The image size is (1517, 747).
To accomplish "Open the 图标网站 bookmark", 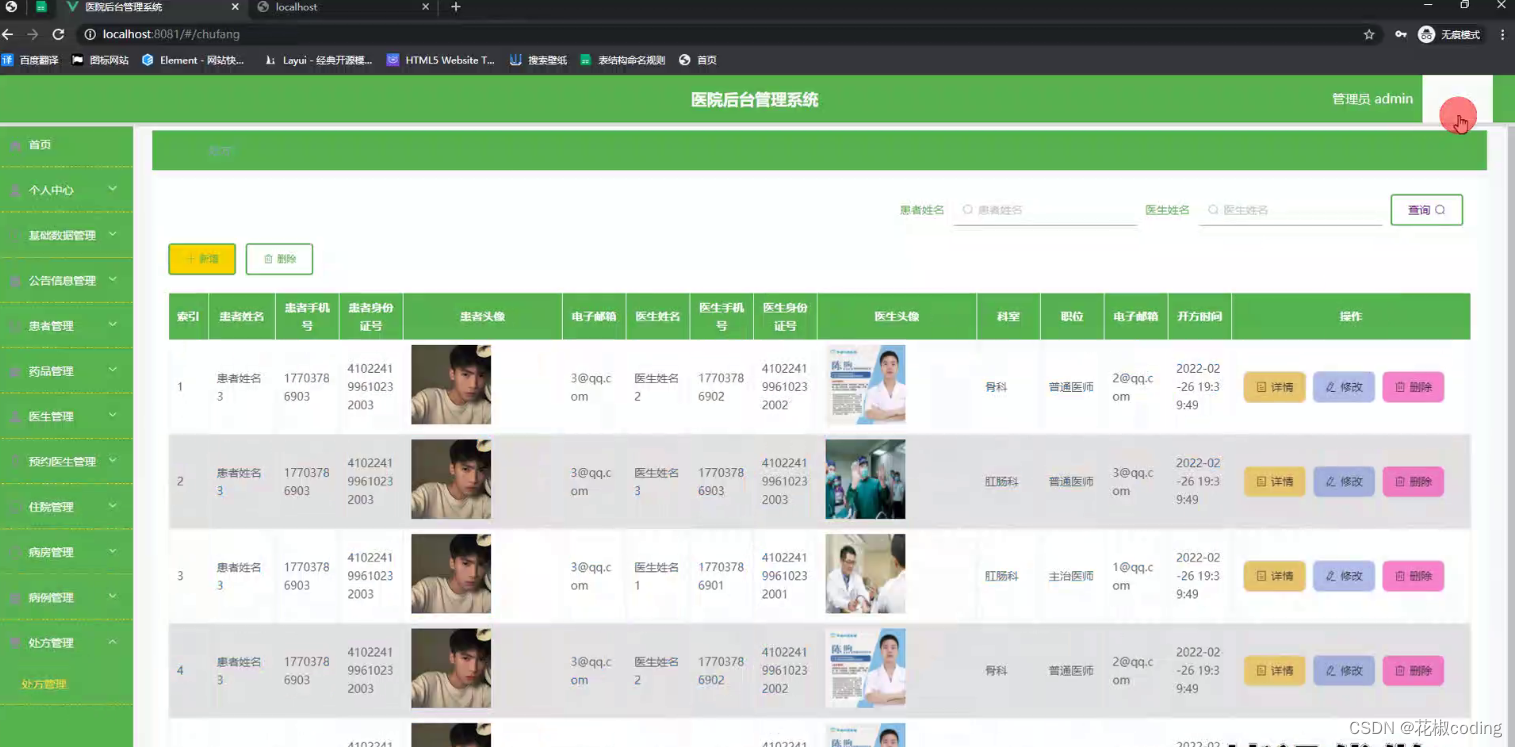I will (x=101, y=60).
